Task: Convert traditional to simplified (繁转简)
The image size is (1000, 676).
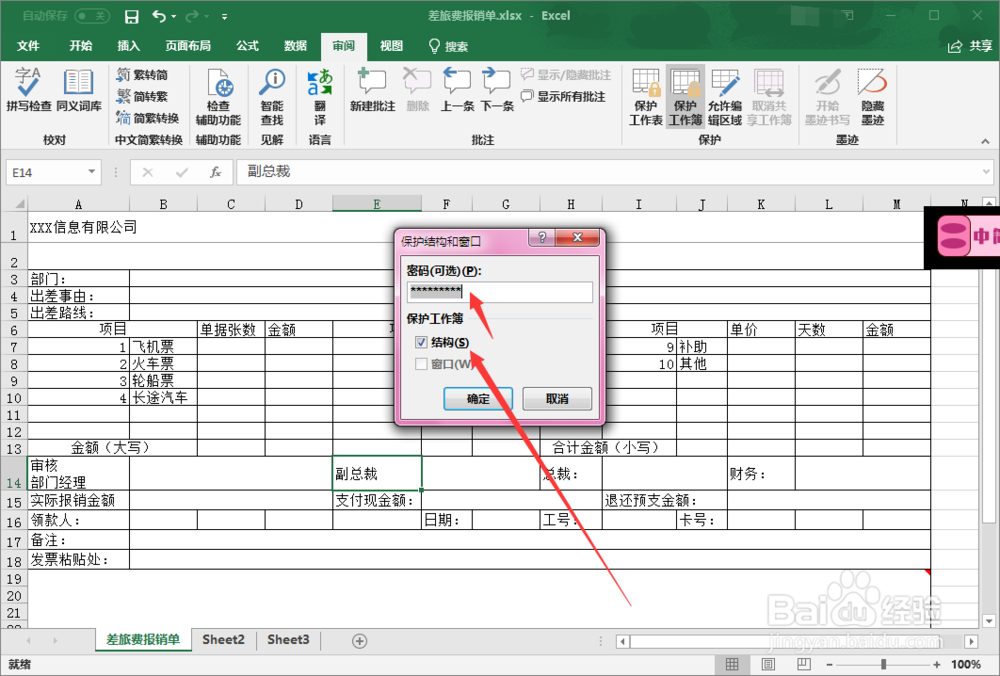Action: point(142,75)
